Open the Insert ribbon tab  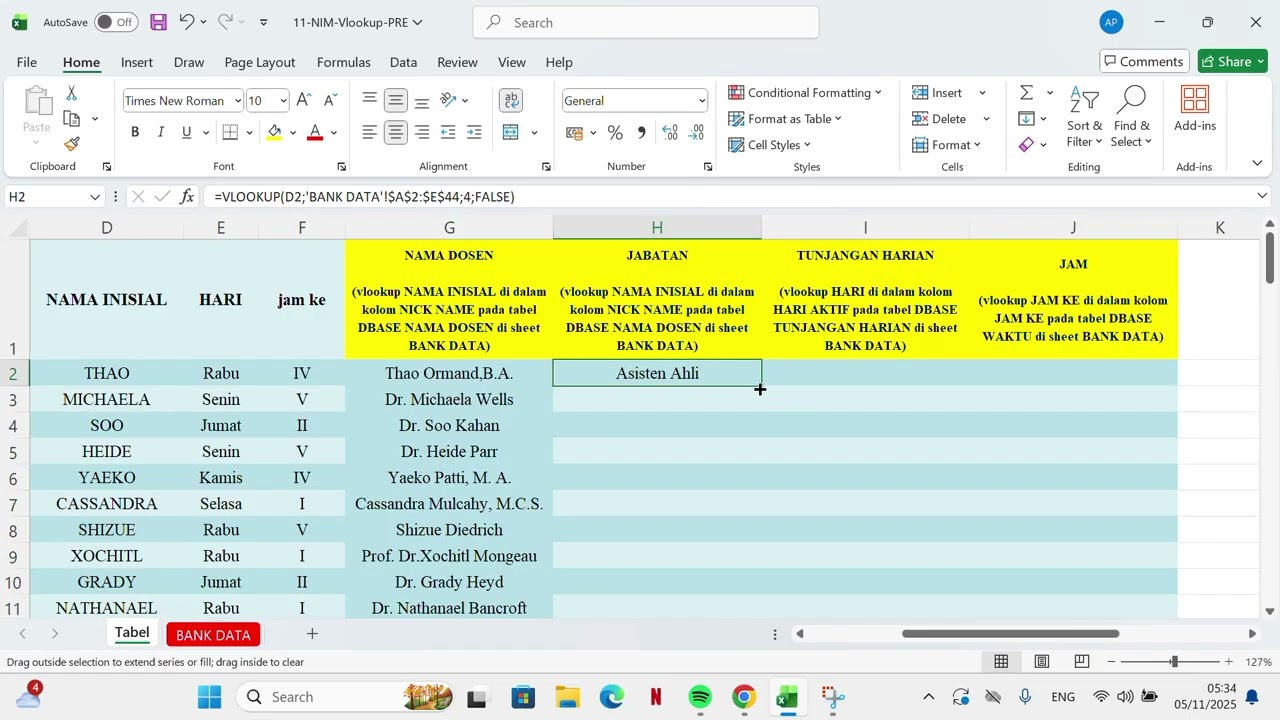tap(137, 62)
